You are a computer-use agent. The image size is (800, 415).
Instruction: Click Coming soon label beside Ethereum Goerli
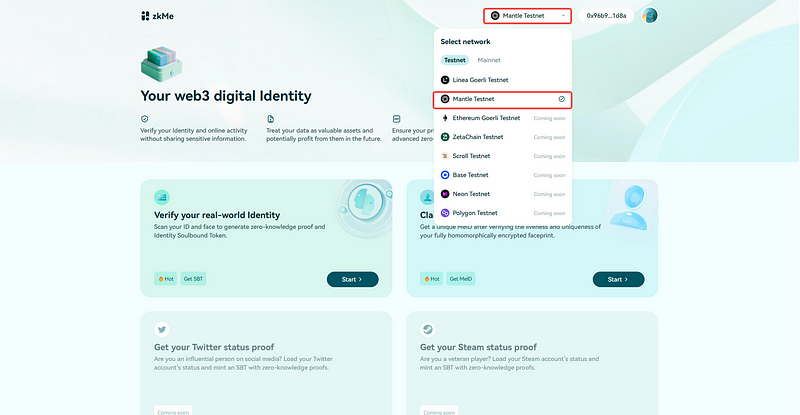pyautogui.click(x=549, y=118)
